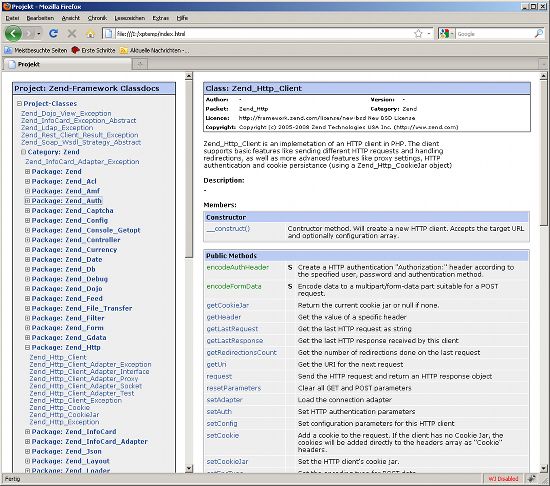Open Zend_Http_Client class link
Screen dimensions: 550x486
coord(58,357)
